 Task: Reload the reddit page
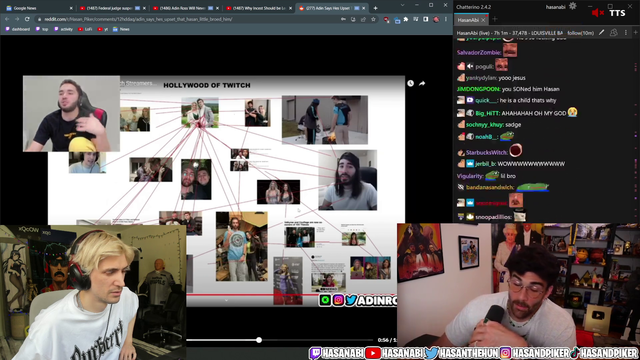coord(27,19)
